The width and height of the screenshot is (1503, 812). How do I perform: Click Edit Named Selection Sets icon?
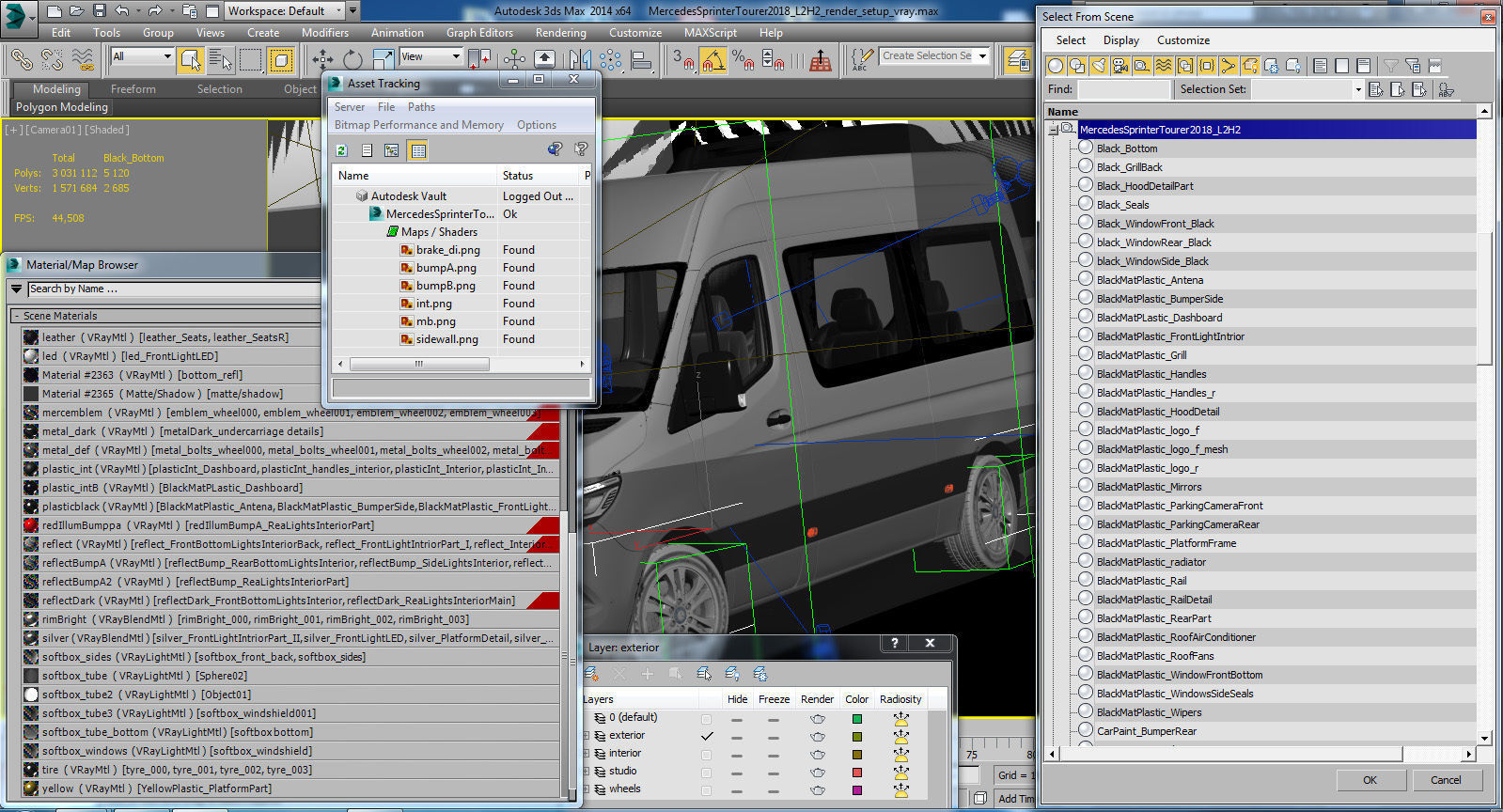(862, 59)
